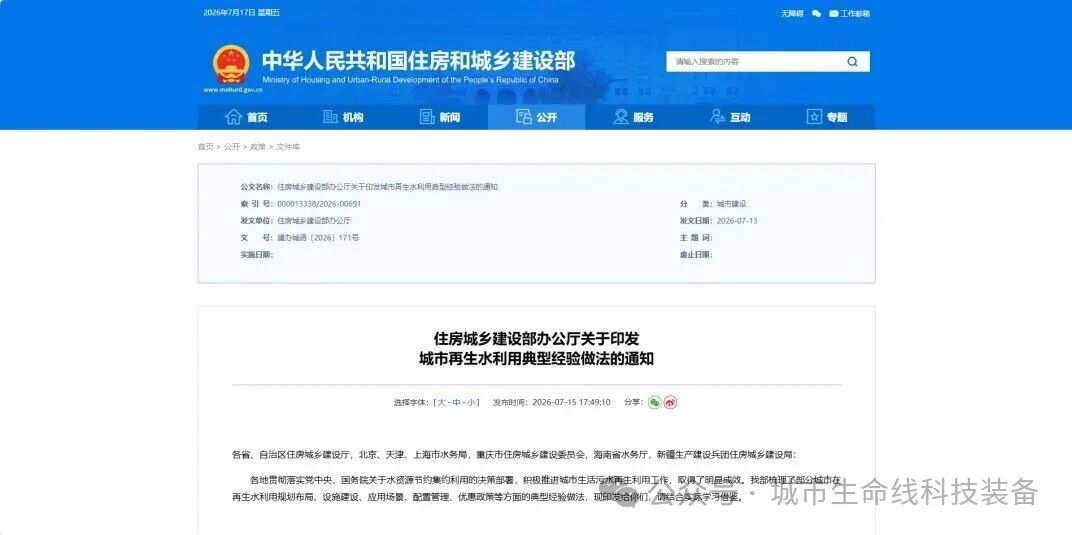Click the national emblem logo
Screen dimensions: 1072x535
click(x=231, y=65)
